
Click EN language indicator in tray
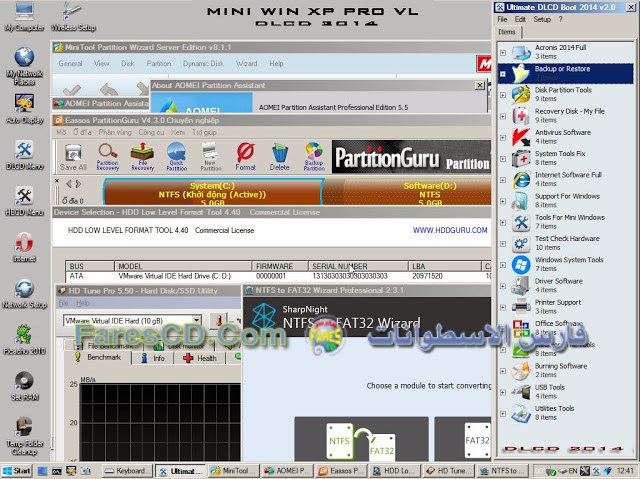[573, 471]
